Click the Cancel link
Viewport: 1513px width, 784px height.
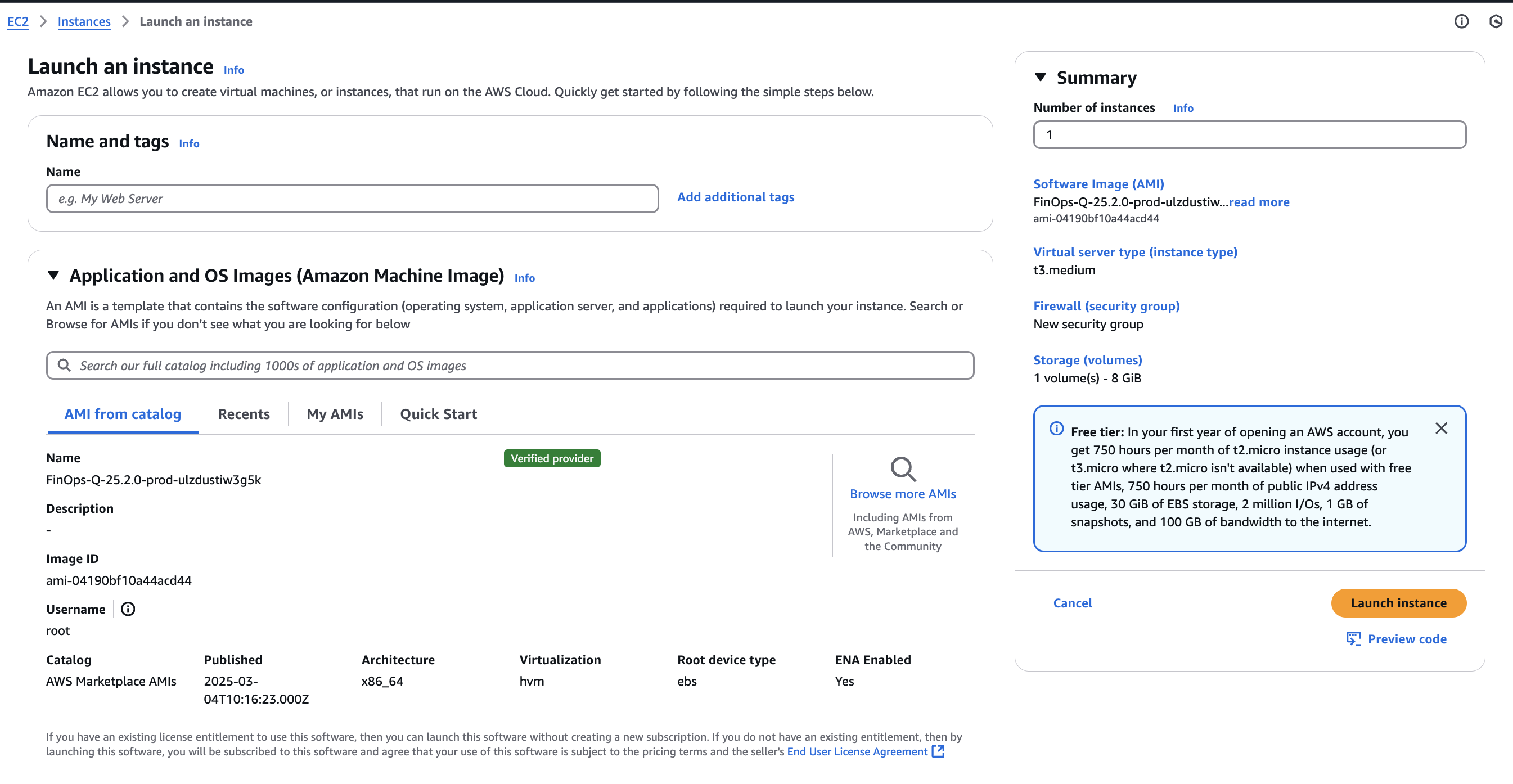[x=1072, y=603]
